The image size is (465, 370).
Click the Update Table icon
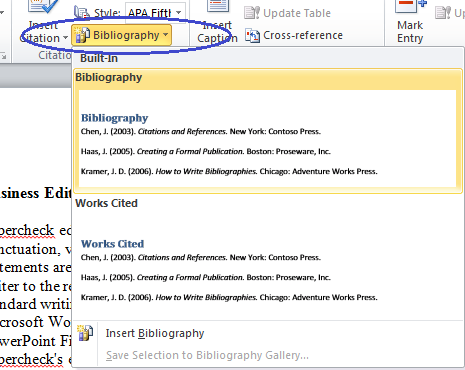tap(252, 13)
